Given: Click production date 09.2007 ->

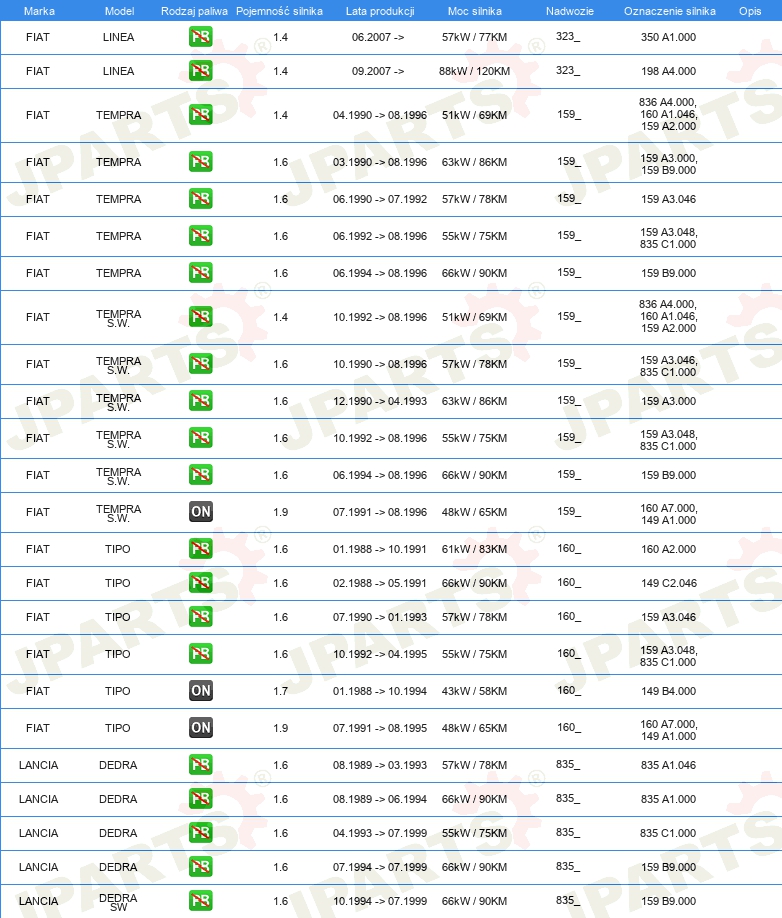Looking at the screenshot, I should pos(378,71).
